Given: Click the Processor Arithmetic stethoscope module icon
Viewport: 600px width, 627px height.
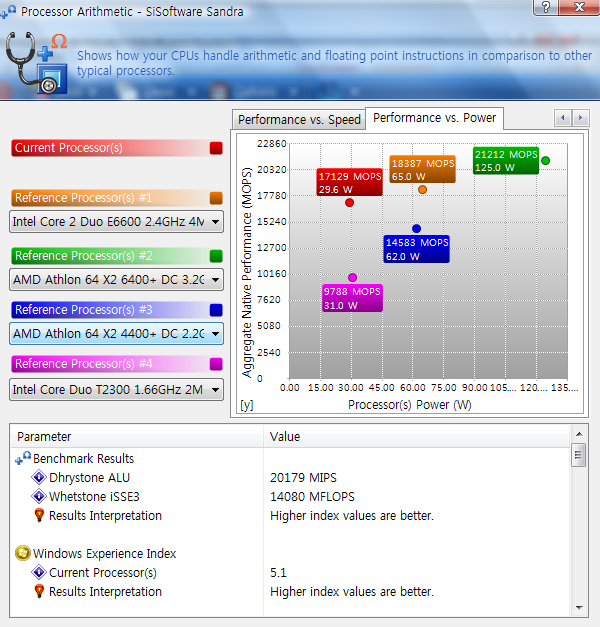Looking at the screenshot, I should click(36, 62).
